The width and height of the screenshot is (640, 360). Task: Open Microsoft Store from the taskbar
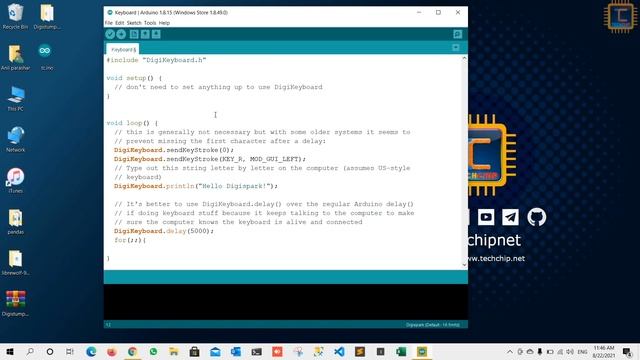pos(194,351)
